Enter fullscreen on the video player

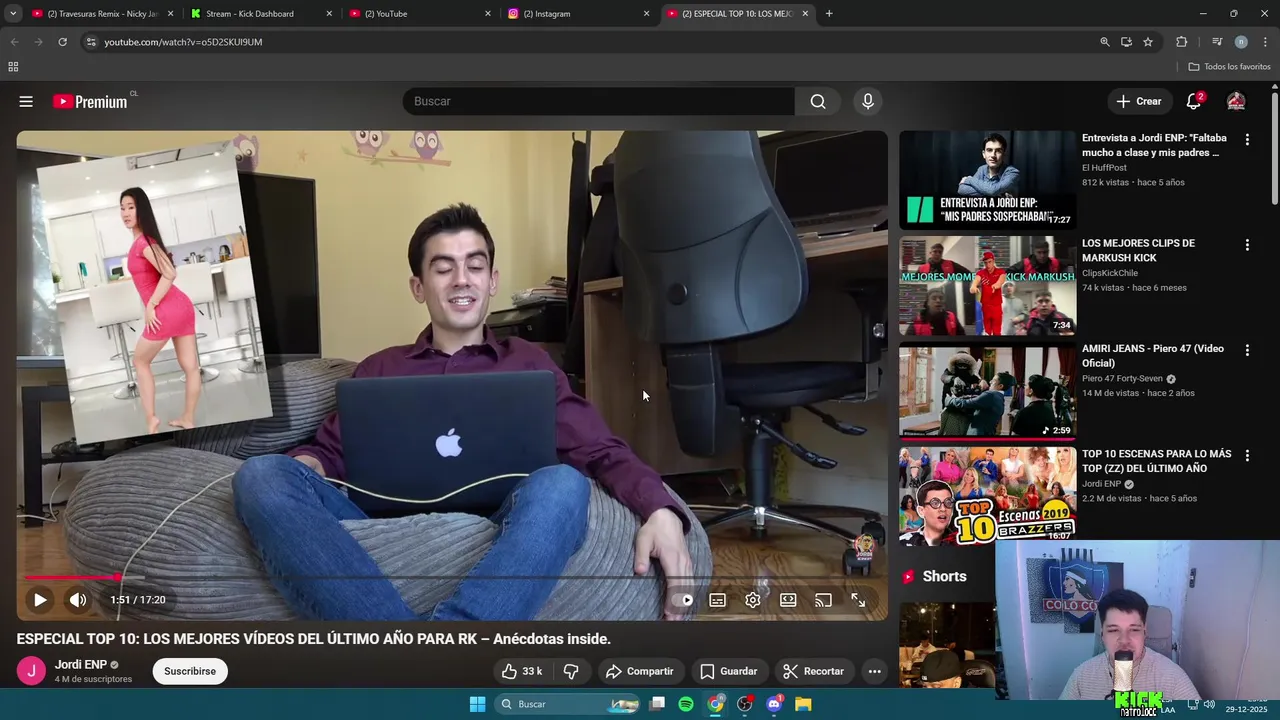point(858,600)
